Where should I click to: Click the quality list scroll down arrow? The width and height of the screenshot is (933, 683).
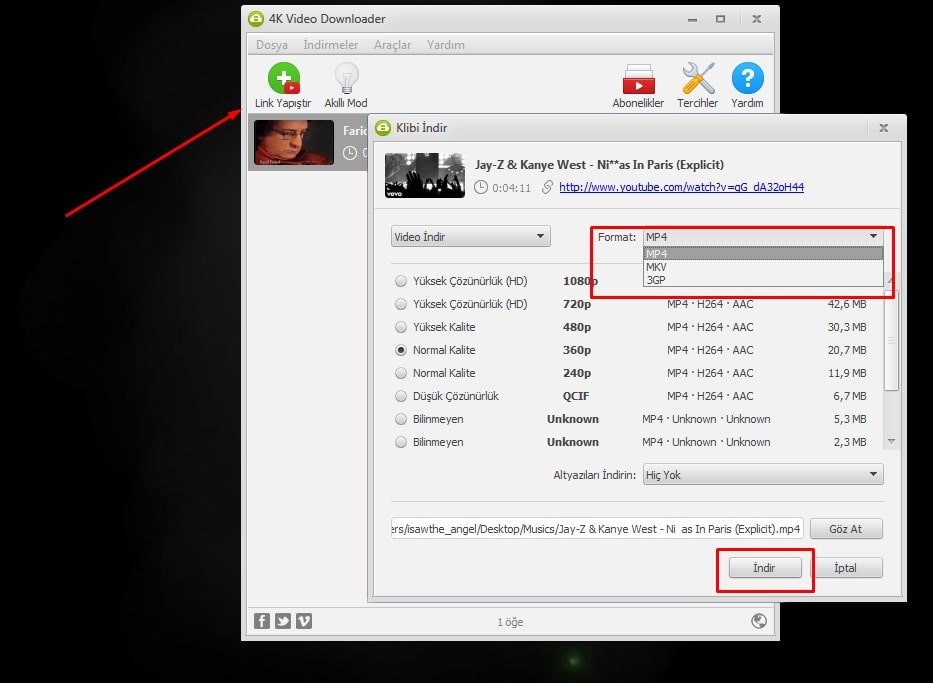[x=891, y=441]
